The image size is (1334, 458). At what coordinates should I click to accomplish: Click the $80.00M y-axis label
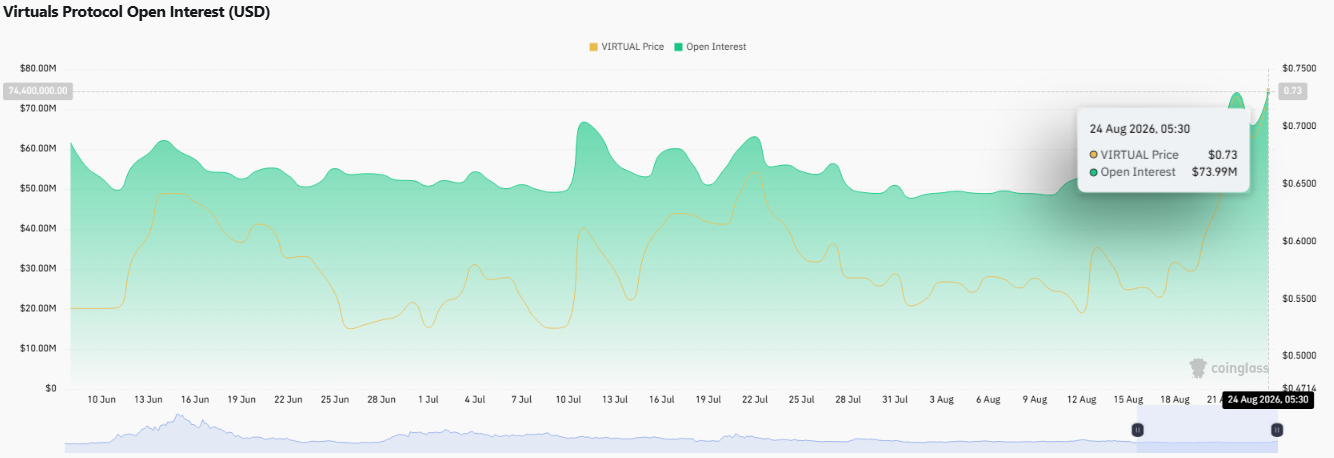pyautogui.click(x=38, y=68)
